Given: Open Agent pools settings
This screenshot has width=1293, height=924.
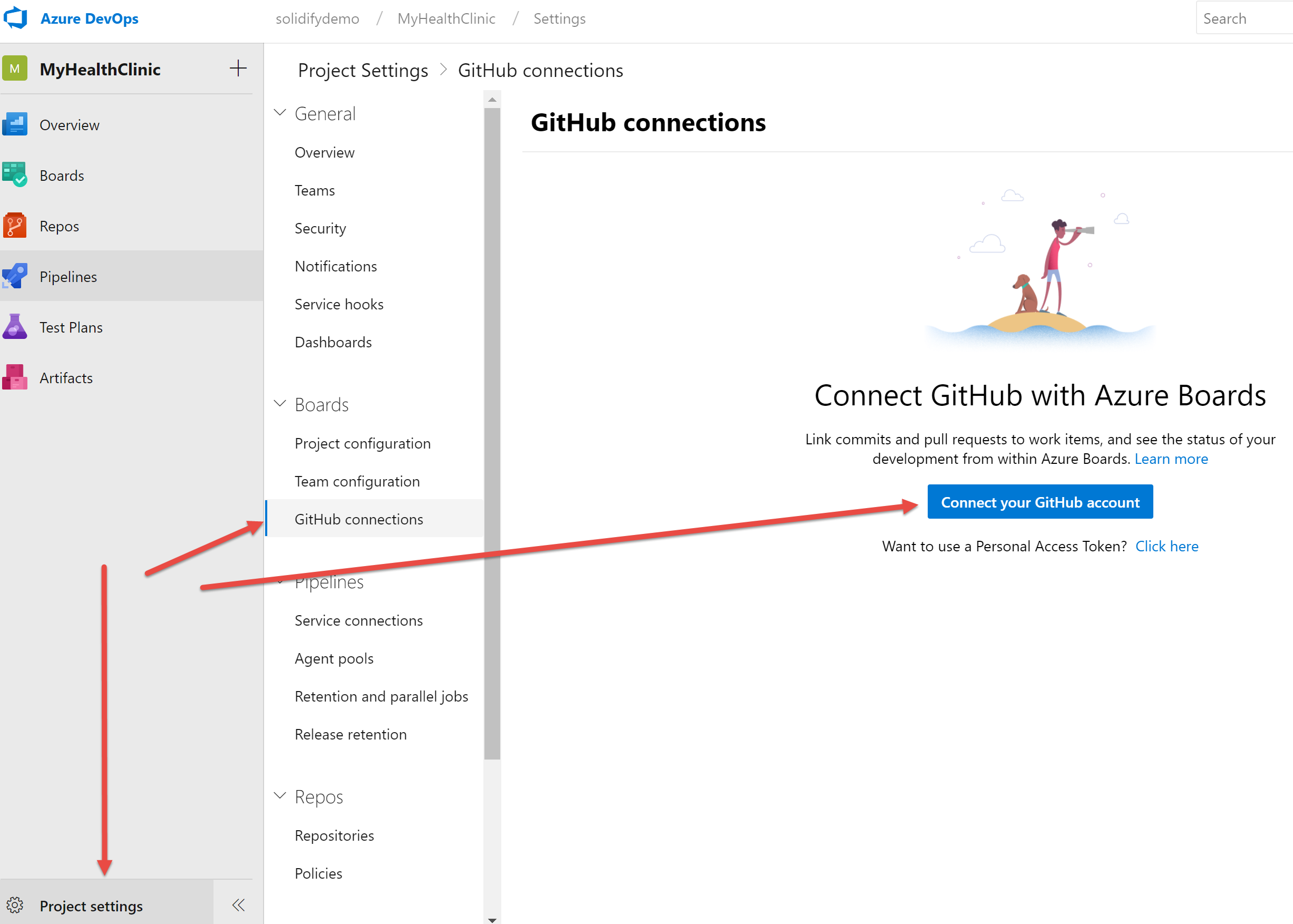Looking at the screenshot, I should [x=334, y=659].
